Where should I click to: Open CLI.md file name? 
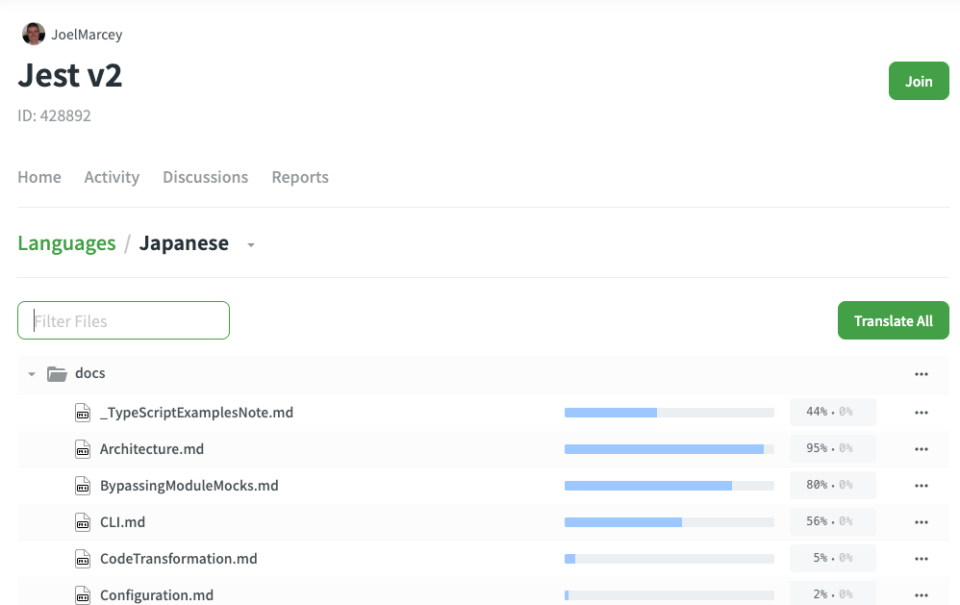[122, 522]
